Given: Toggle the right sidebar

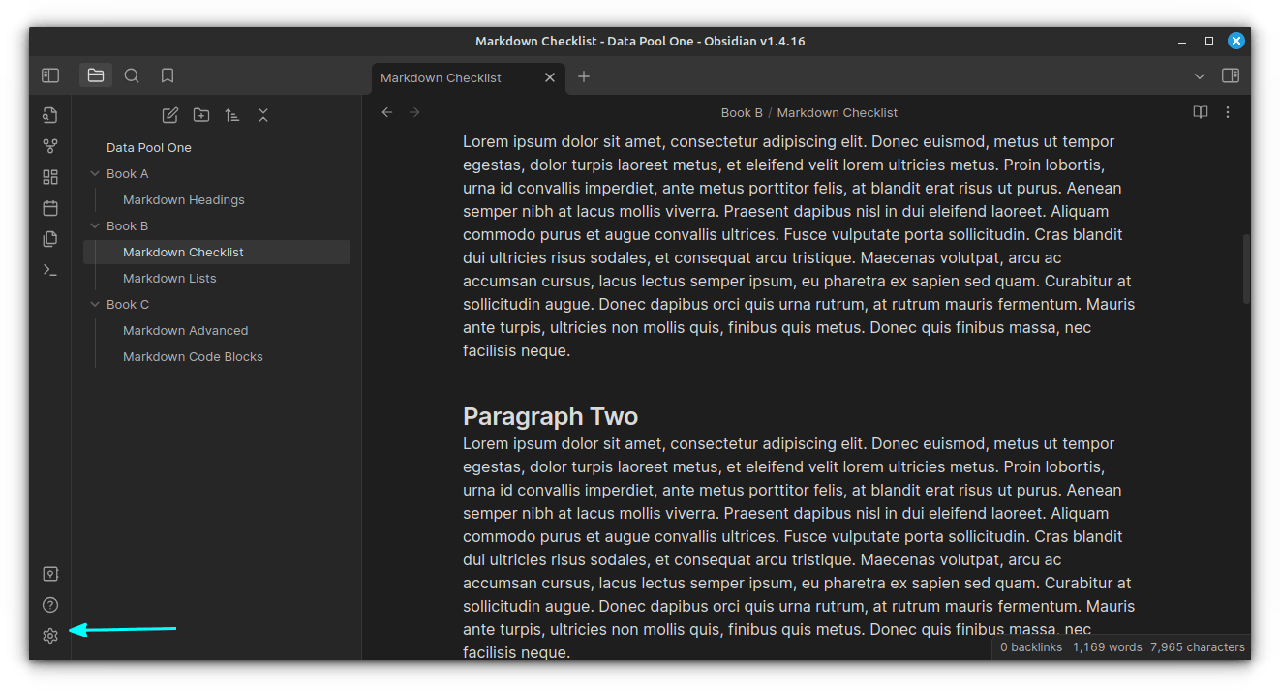Looking at the screenshot, I should (x=1231, y=76).
